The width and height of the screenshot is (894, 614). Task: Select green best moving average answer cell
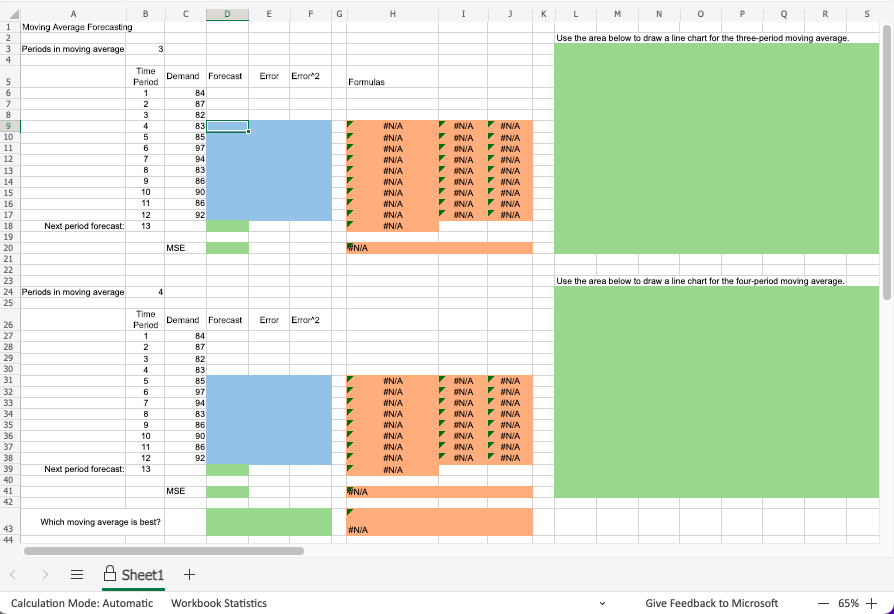tap(269, 522)
